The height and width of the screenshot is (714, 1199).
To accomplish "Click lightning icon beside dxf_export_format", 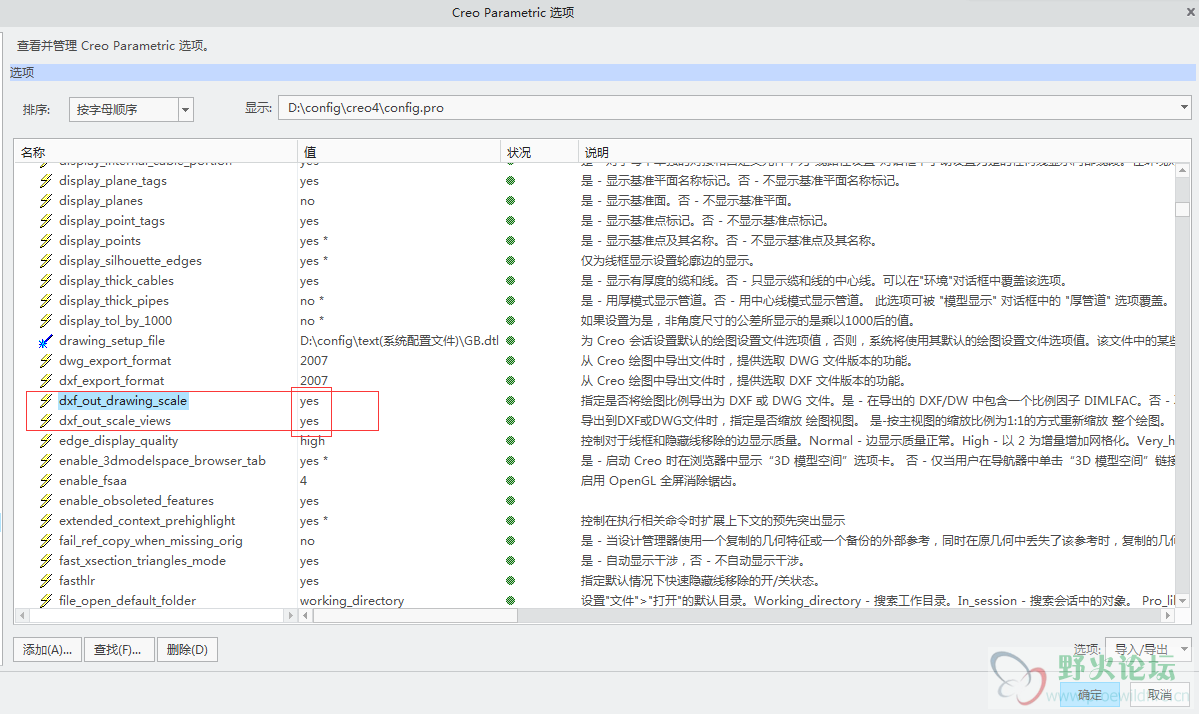I will click(46, 381).
